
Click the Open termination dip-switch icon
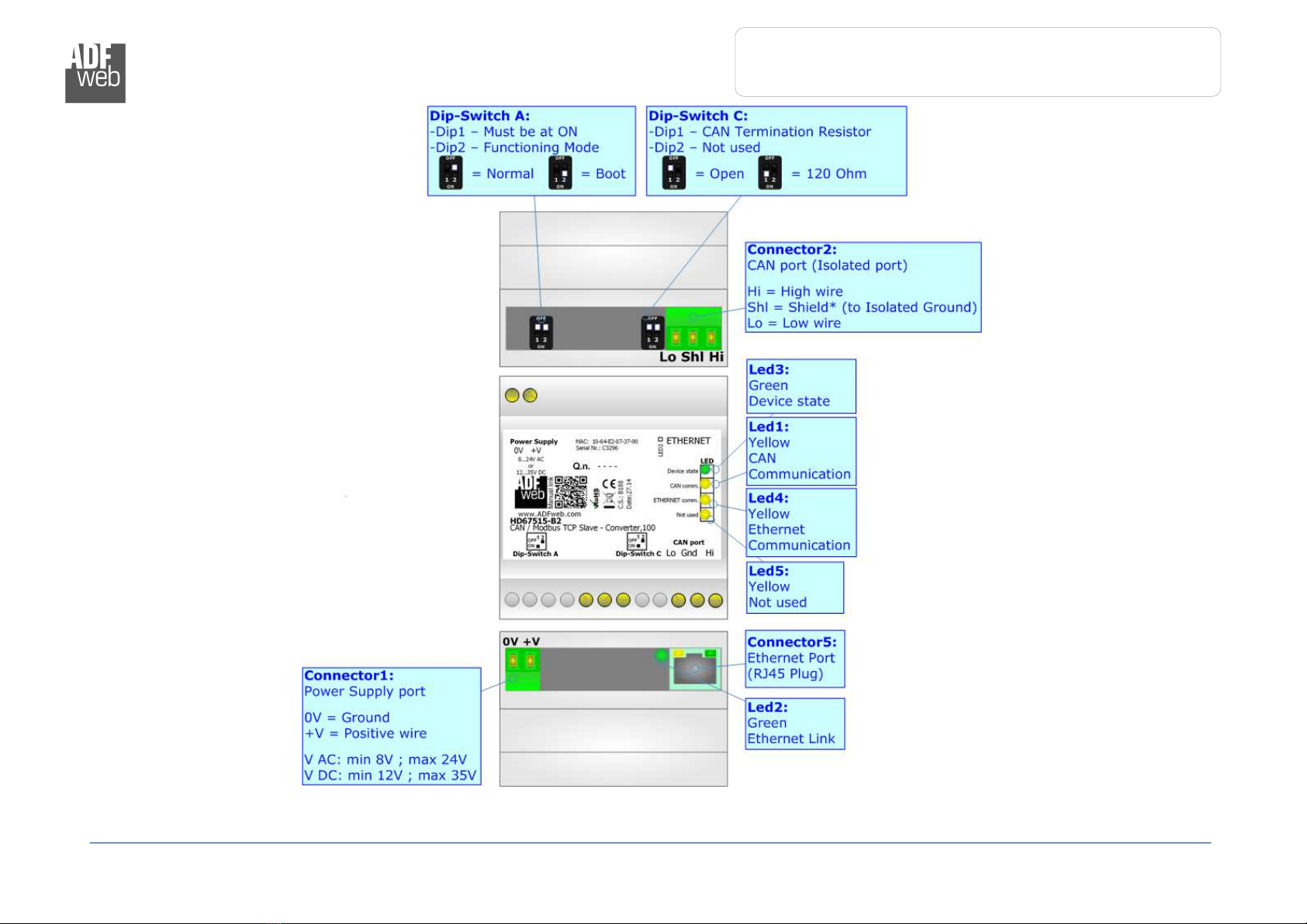point(674,173)
